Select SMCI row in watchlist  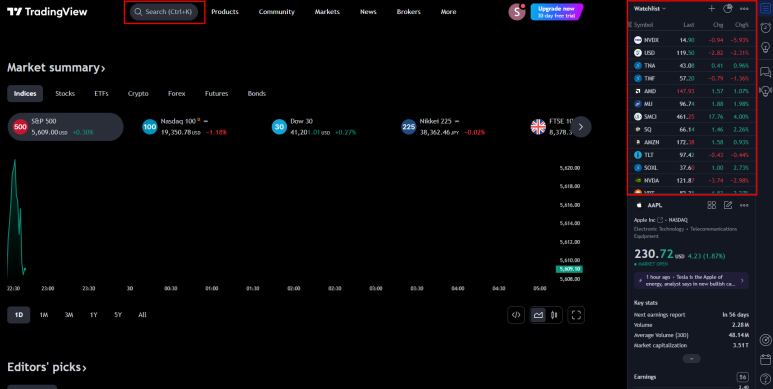tap(691, 116)
